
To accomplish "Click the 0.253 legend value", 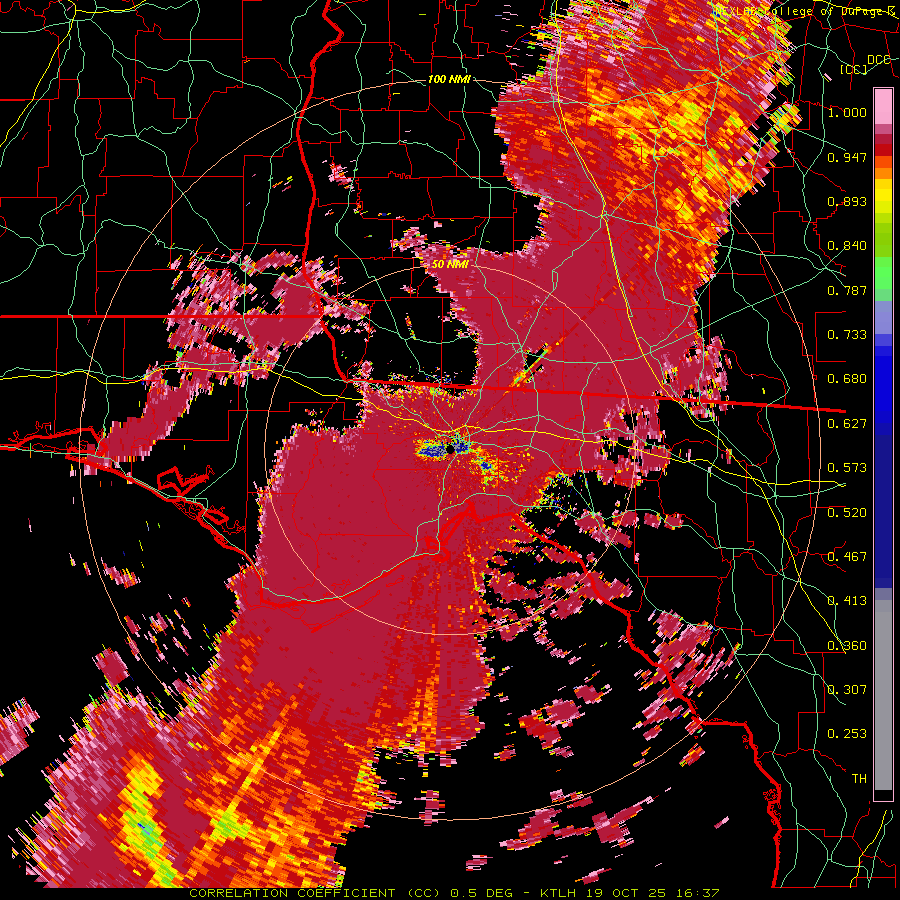I will (847, 734).
